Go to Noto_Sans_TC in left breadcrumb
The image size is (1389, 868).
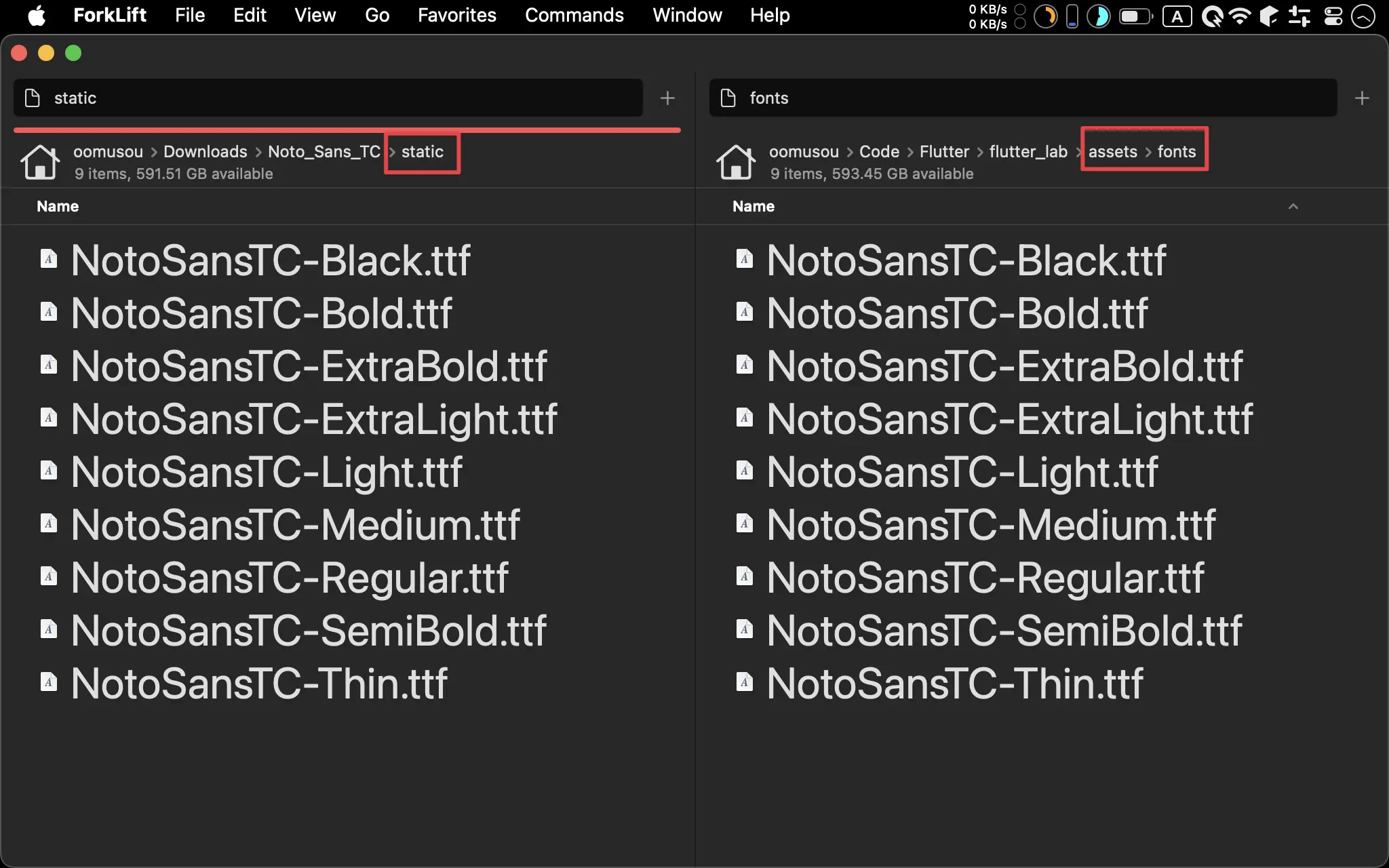pyautogui.click(x=324, y=151)
